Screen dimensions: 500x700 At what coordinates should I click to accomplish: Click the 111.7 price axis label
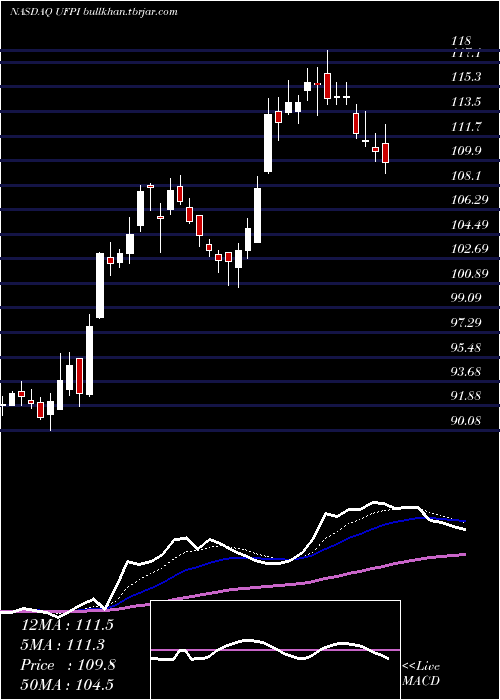466,127
